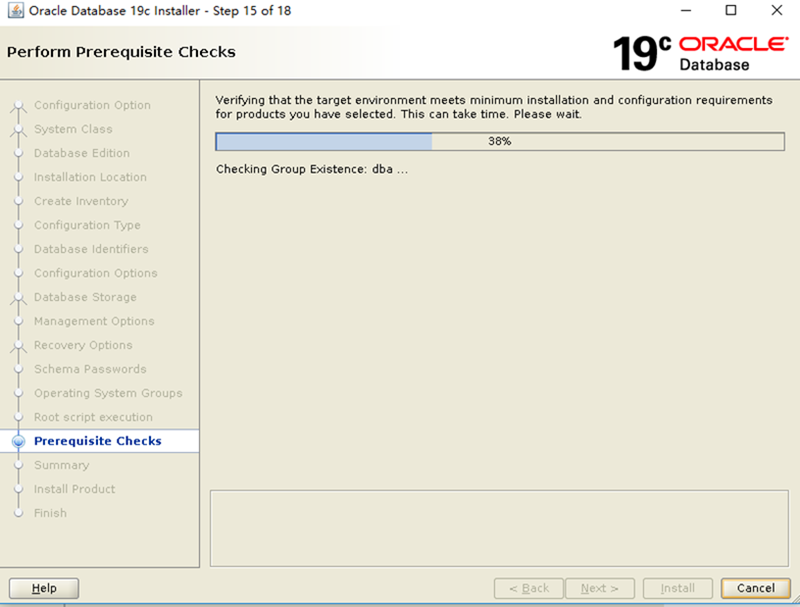Open the Schema Passwords step
The height and width of the screenshot is (607, 800).
[90, 369]
